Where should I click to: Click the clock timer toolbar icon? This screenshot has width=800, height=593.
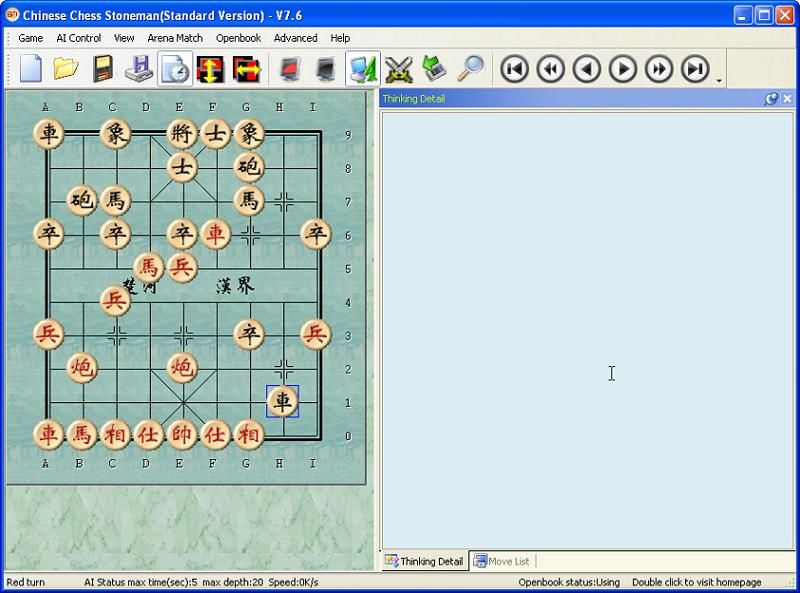pos(174,68)
